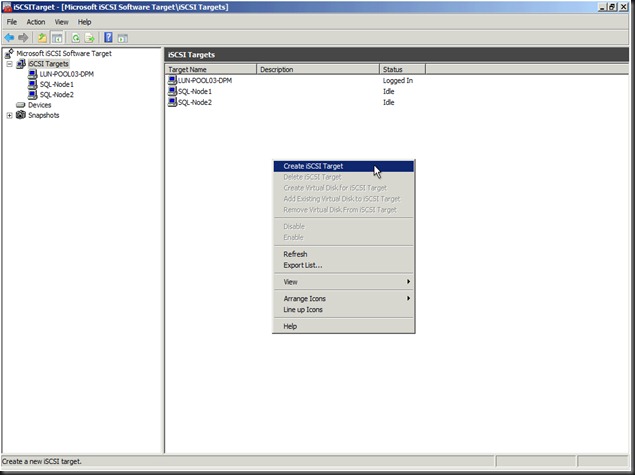Toggle the Show/Hide Console Tree icon
The image size is (635, 475).
coord(57,38)
